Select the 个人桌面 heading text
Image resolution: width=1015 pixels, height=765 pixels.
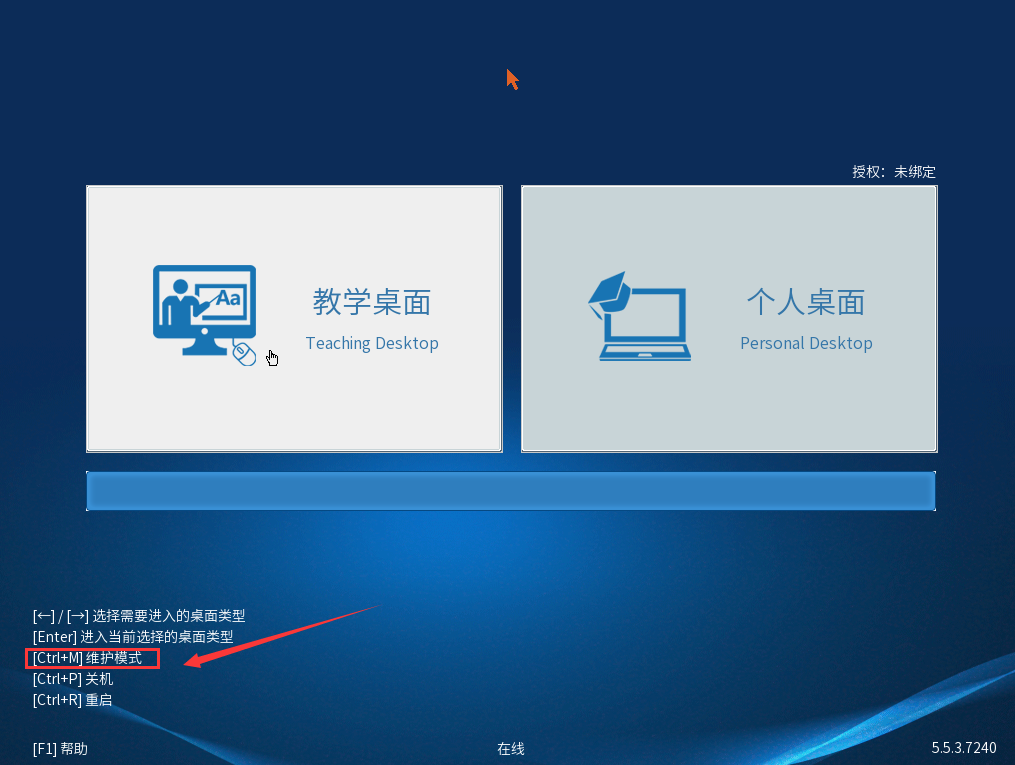tap(805, 302)
